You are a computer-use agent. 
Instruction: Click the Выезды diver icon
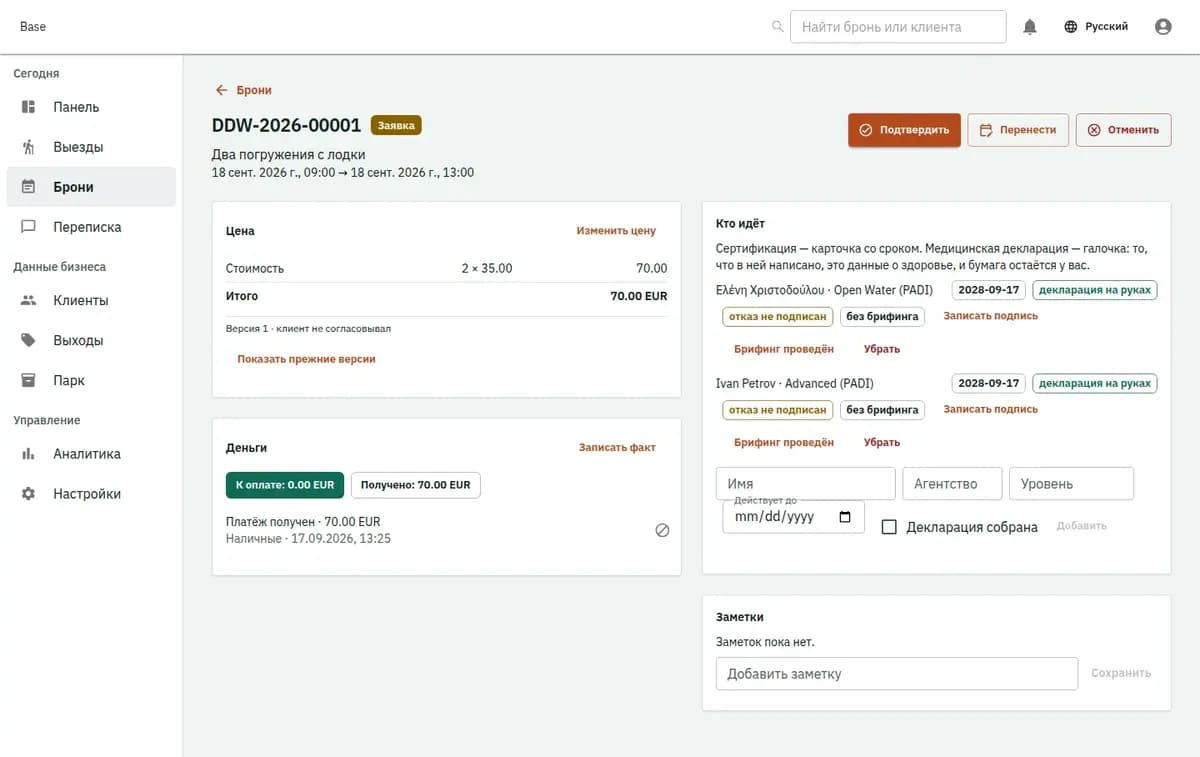[29, 147]
